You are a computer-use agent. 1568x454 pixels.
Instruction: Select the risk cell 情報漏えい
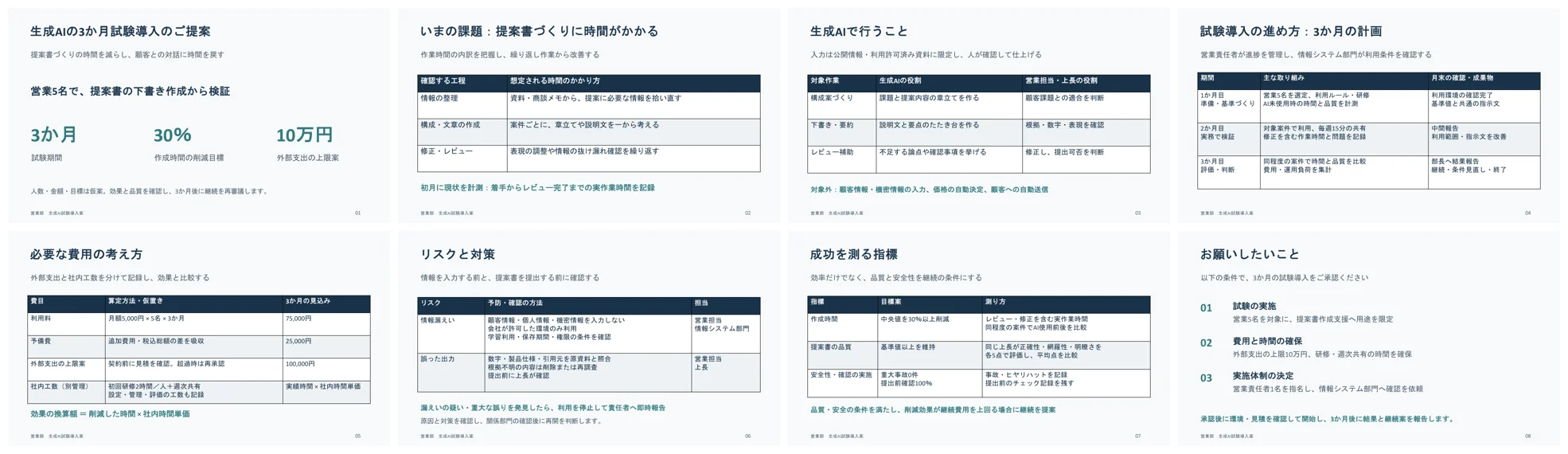(x=451, y=334)
